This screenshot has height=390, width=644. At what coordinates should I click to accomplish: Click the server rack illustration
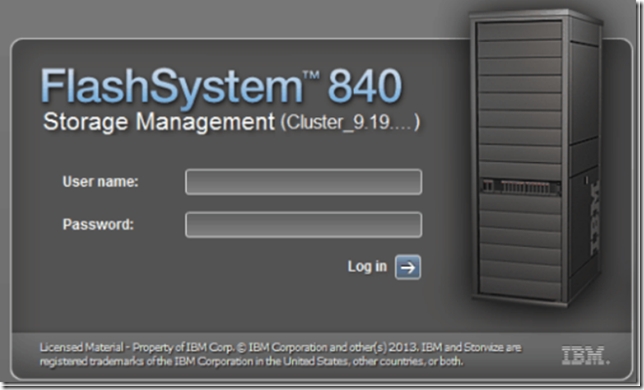tap(536, 159)
